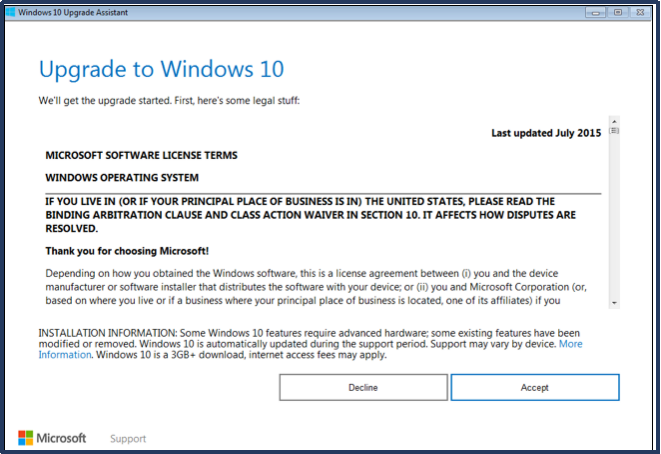
Task: Click the 'INSTALLATION INFORMATION' paragraph
Action: [310, 344]
